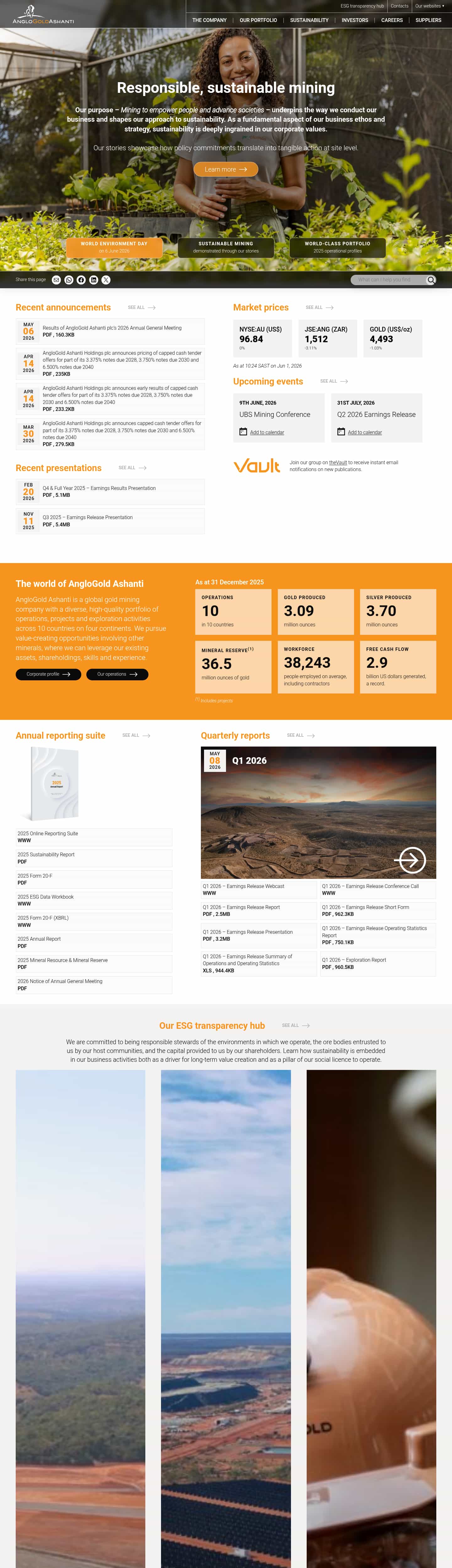Open SUPPLIERS menu

click(x=428, y=20)
